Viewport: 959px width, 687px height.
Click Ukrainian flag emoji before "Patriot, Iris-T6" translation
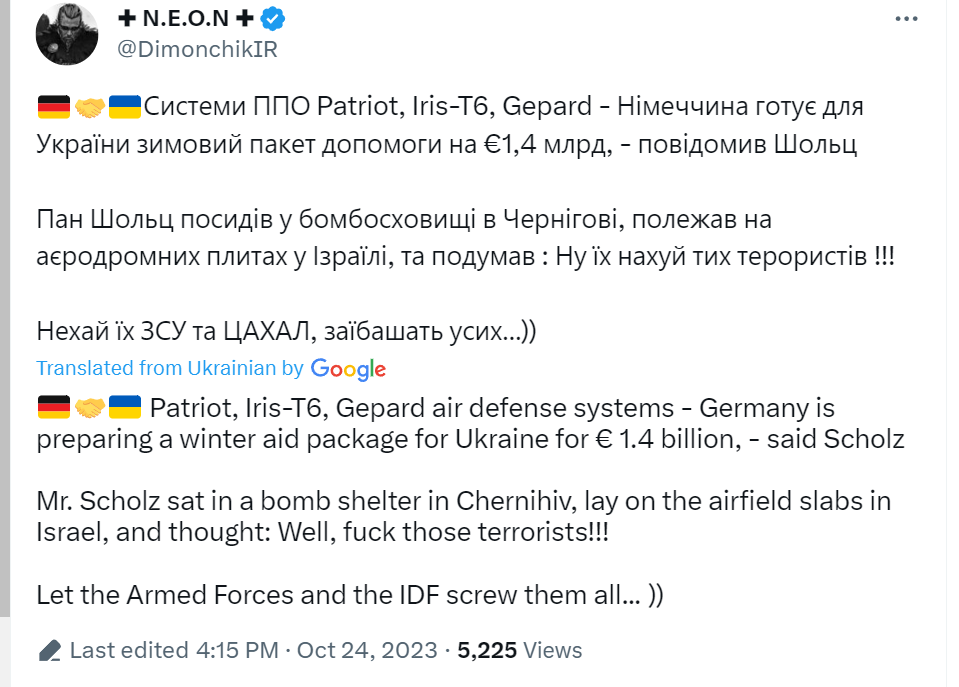(125, 407)
